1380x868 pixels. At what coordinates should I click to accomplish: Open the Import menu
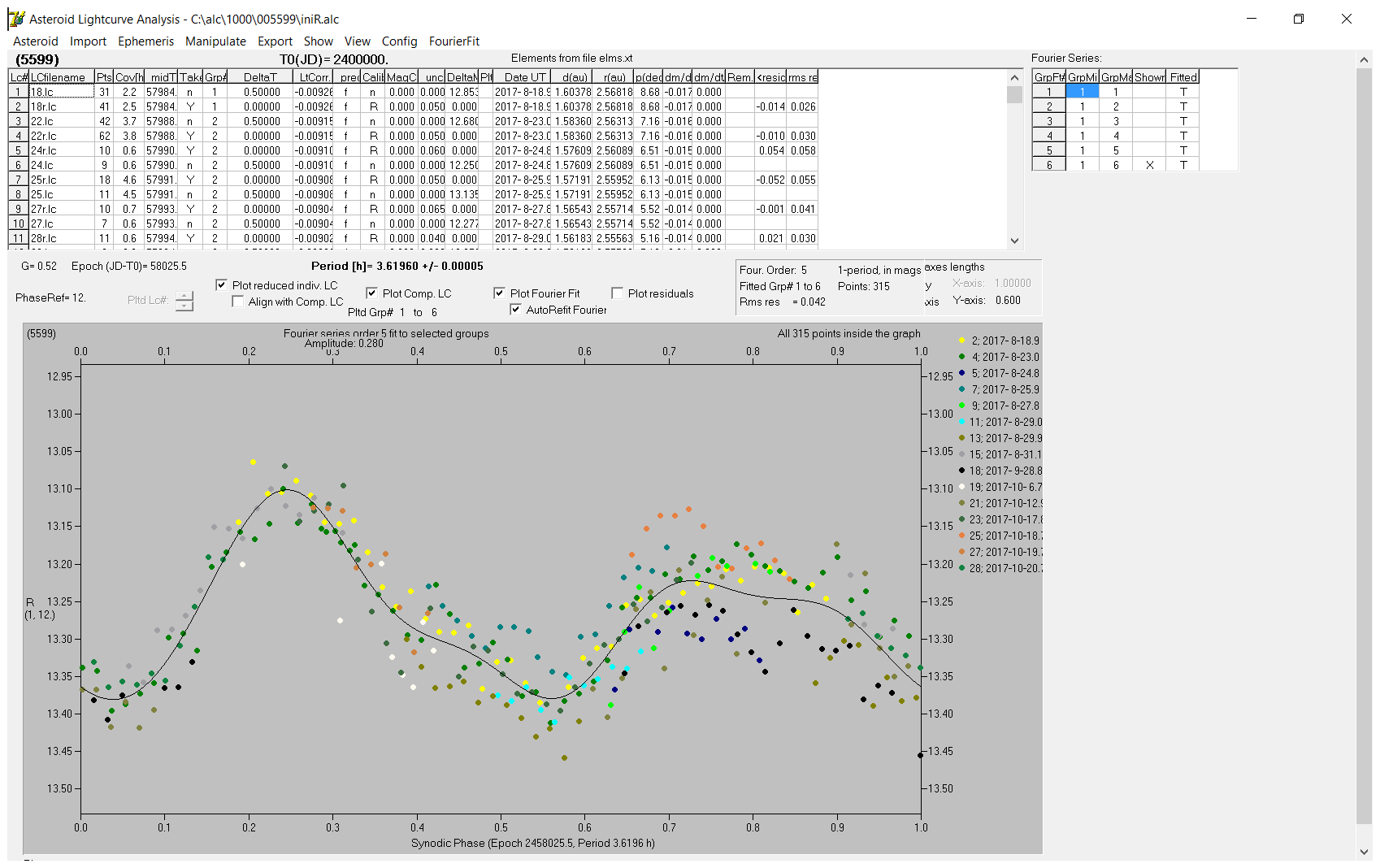coord(88,41)
